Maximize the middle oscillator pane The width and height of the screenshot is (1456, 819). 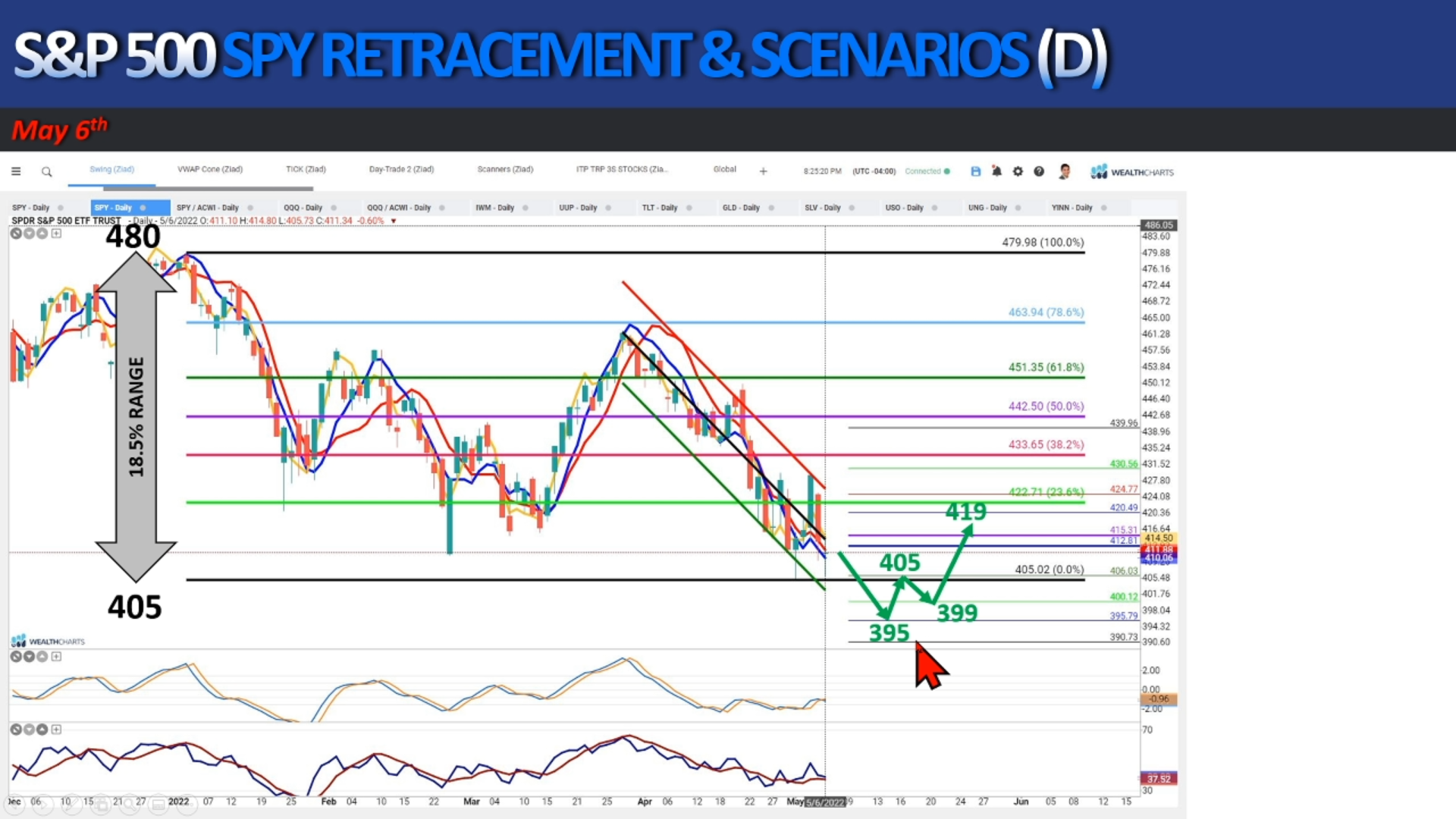point(56,657)
